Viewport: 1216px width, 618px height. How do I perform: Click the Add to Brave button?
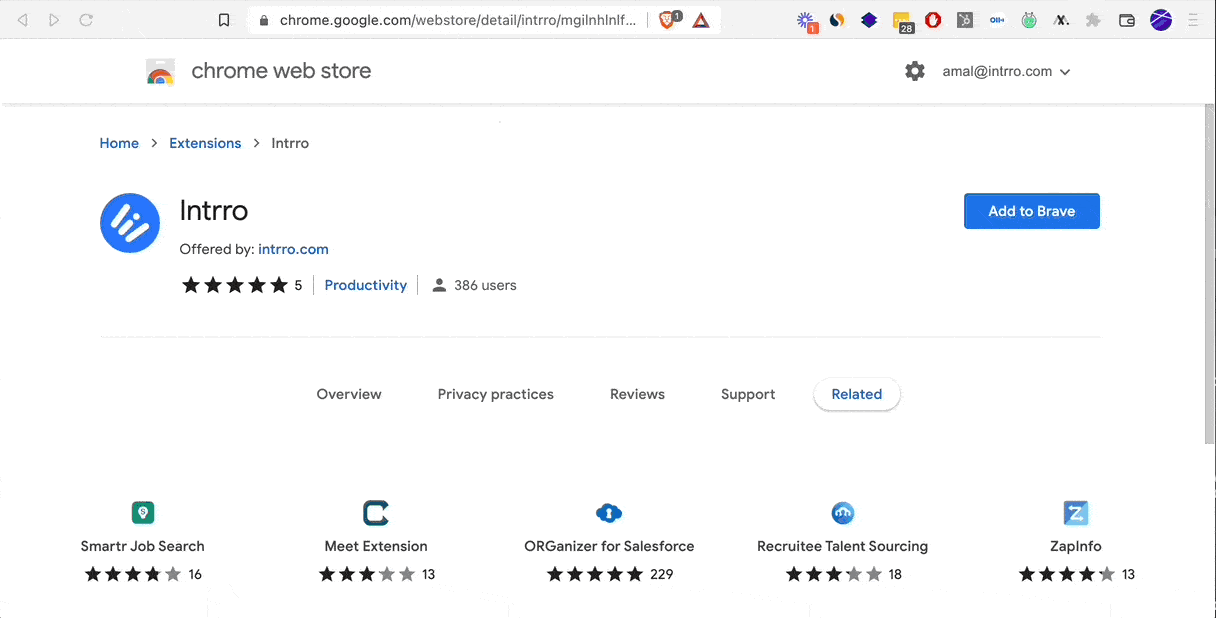click(1031, 211)
